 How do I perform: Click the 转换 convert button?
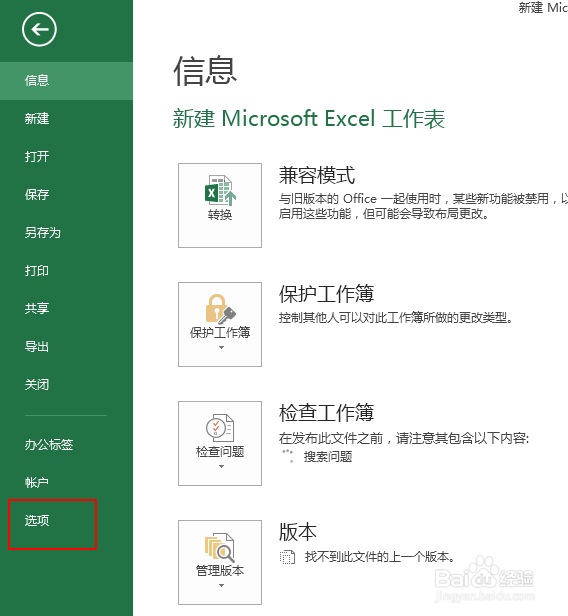click(220, 205)
